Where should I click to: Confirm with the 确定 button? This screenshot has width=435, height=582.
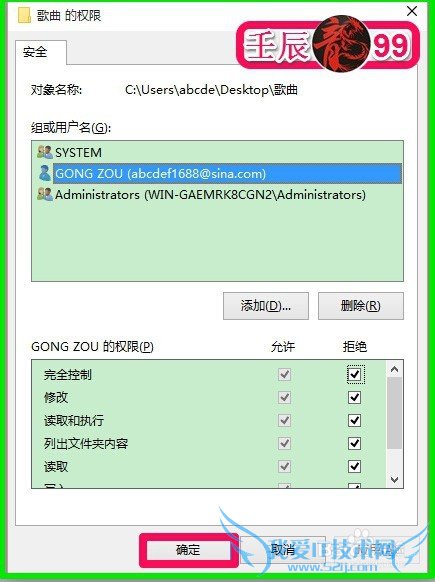click(x=189, y=550)
